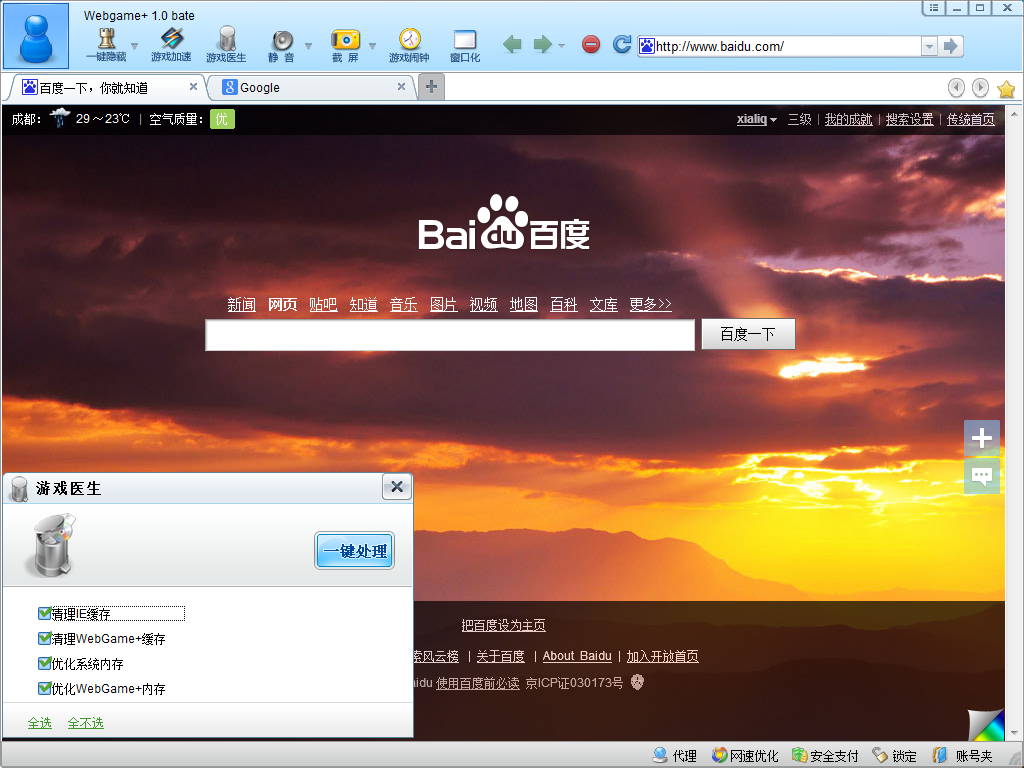Uncheck the 优化系统内存 checkbox
The image size is (1024, 768).
[44, 664]
